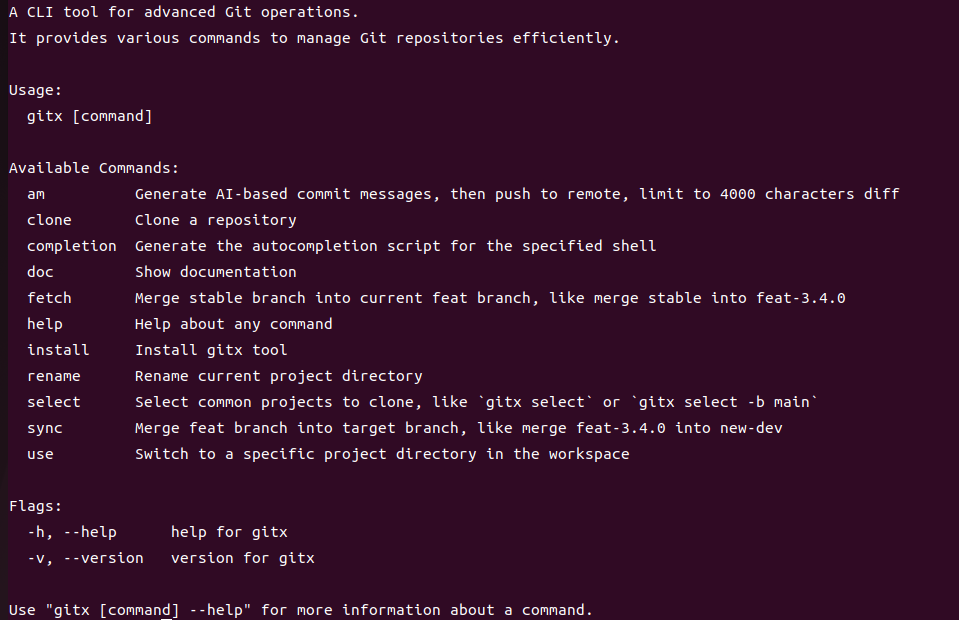Click the 'install' command name

[58, 350]
